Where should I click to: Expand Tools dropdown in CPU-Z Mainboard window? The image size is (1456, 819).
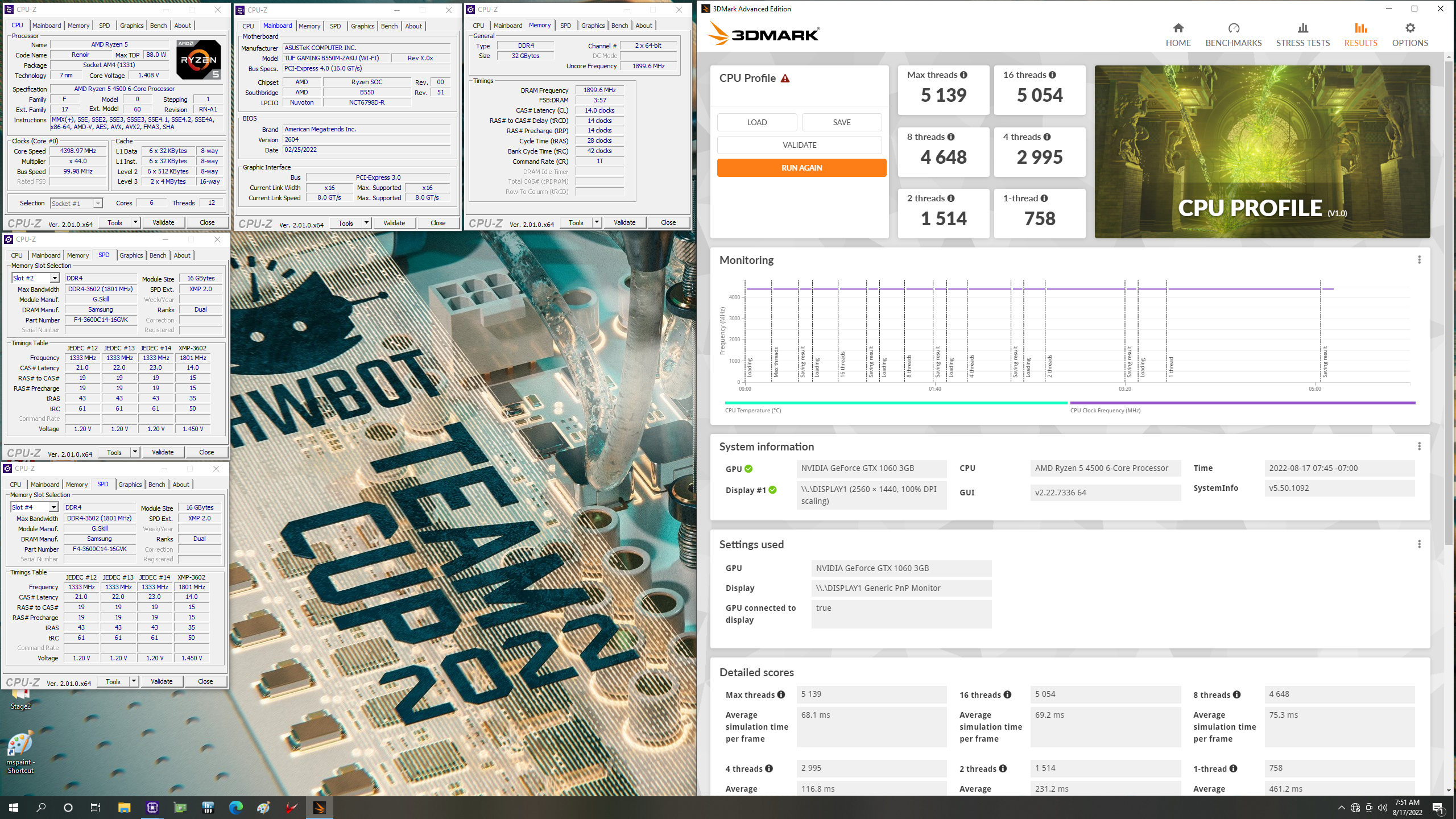[x=366, y=223]
